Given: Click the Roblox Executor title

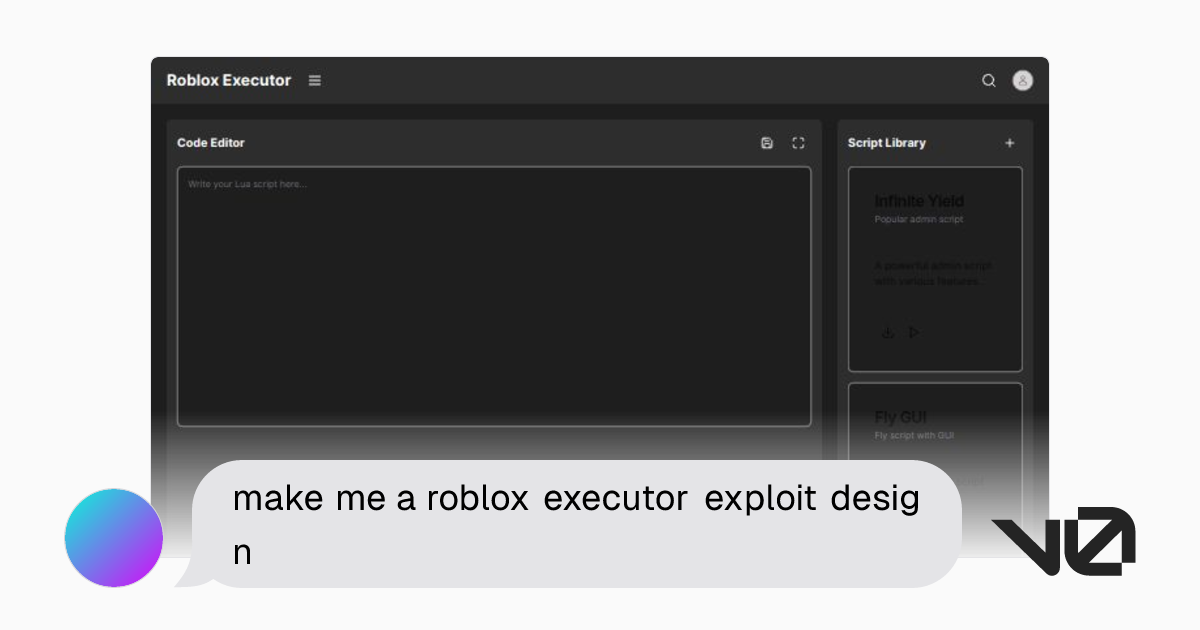Looking at the screenshot, I should [x=229, y=81].
